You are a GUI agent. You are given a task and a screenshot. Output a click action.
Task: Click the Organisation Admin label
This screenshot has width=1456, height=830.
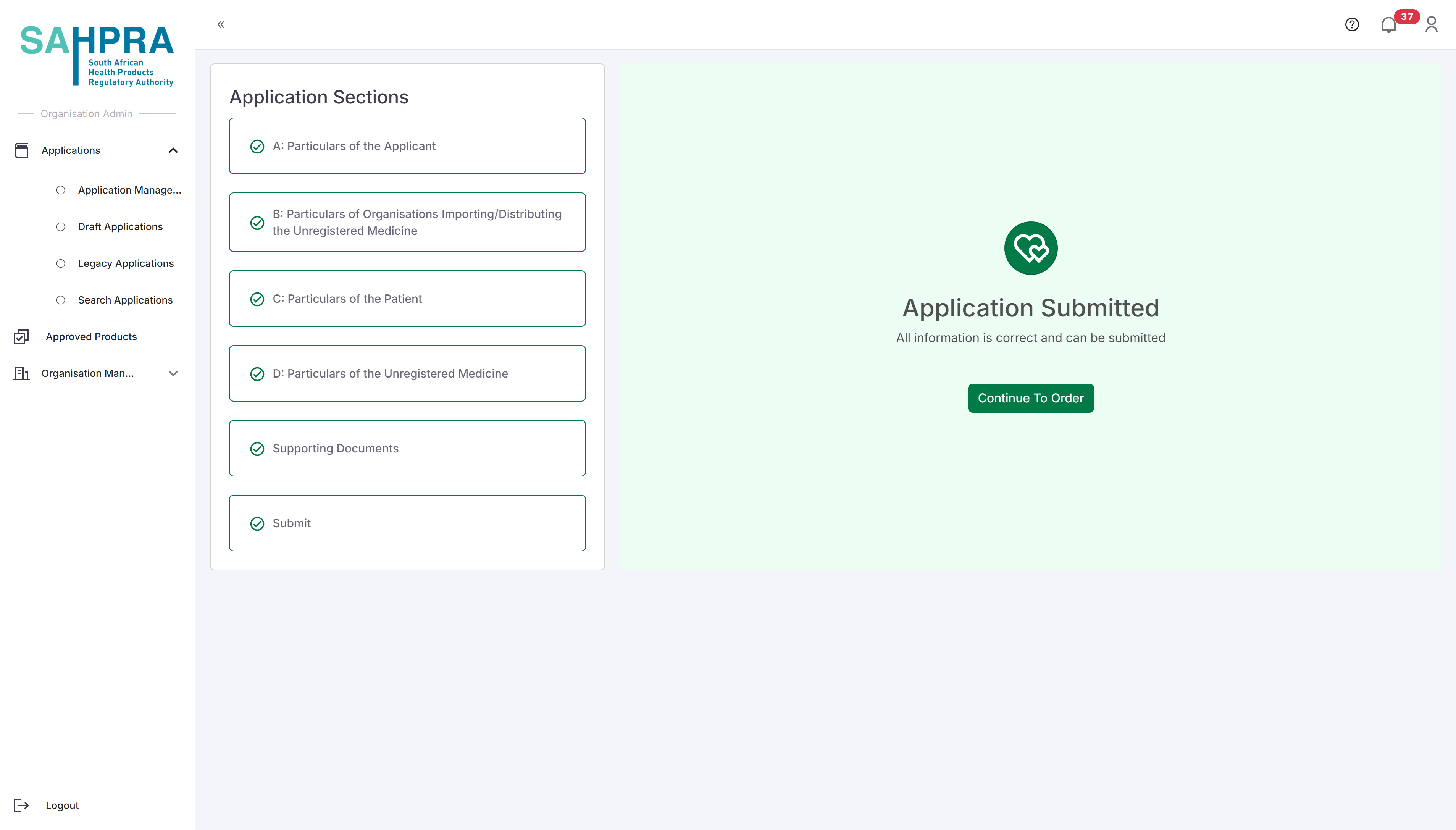(x=87, y=114)
